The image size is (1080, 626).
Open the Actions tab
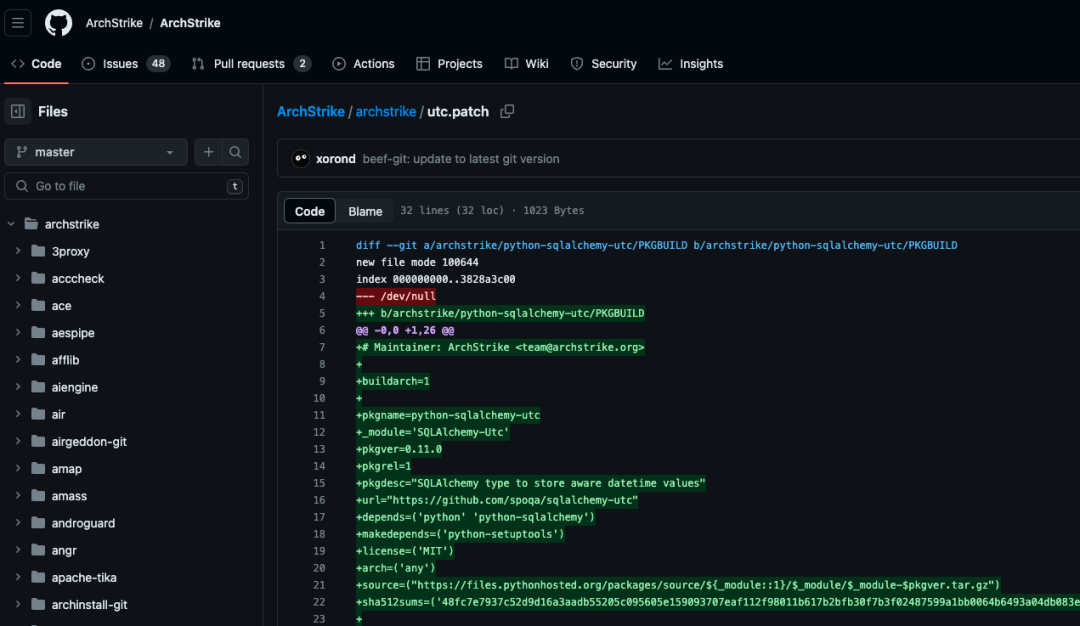[364, 64]
